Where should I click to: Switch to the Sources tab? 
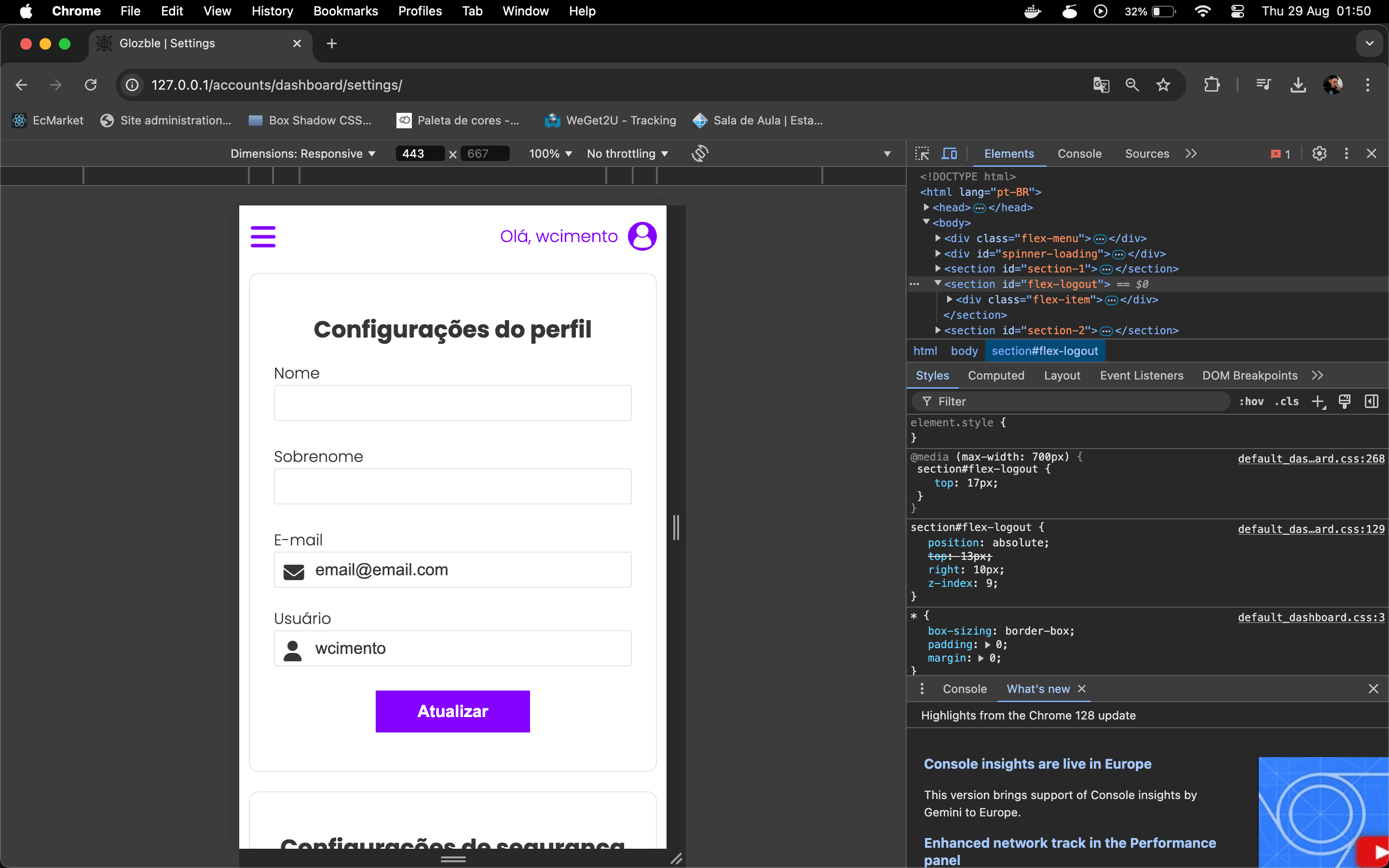pyautogui.click(x=1147, y=154)
